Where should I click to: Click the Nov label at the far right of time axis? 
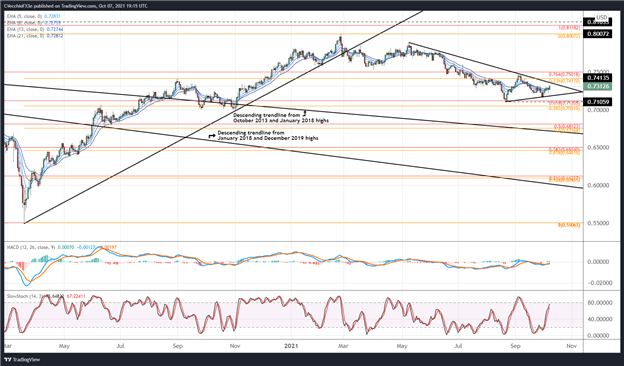tap(571, 346)
